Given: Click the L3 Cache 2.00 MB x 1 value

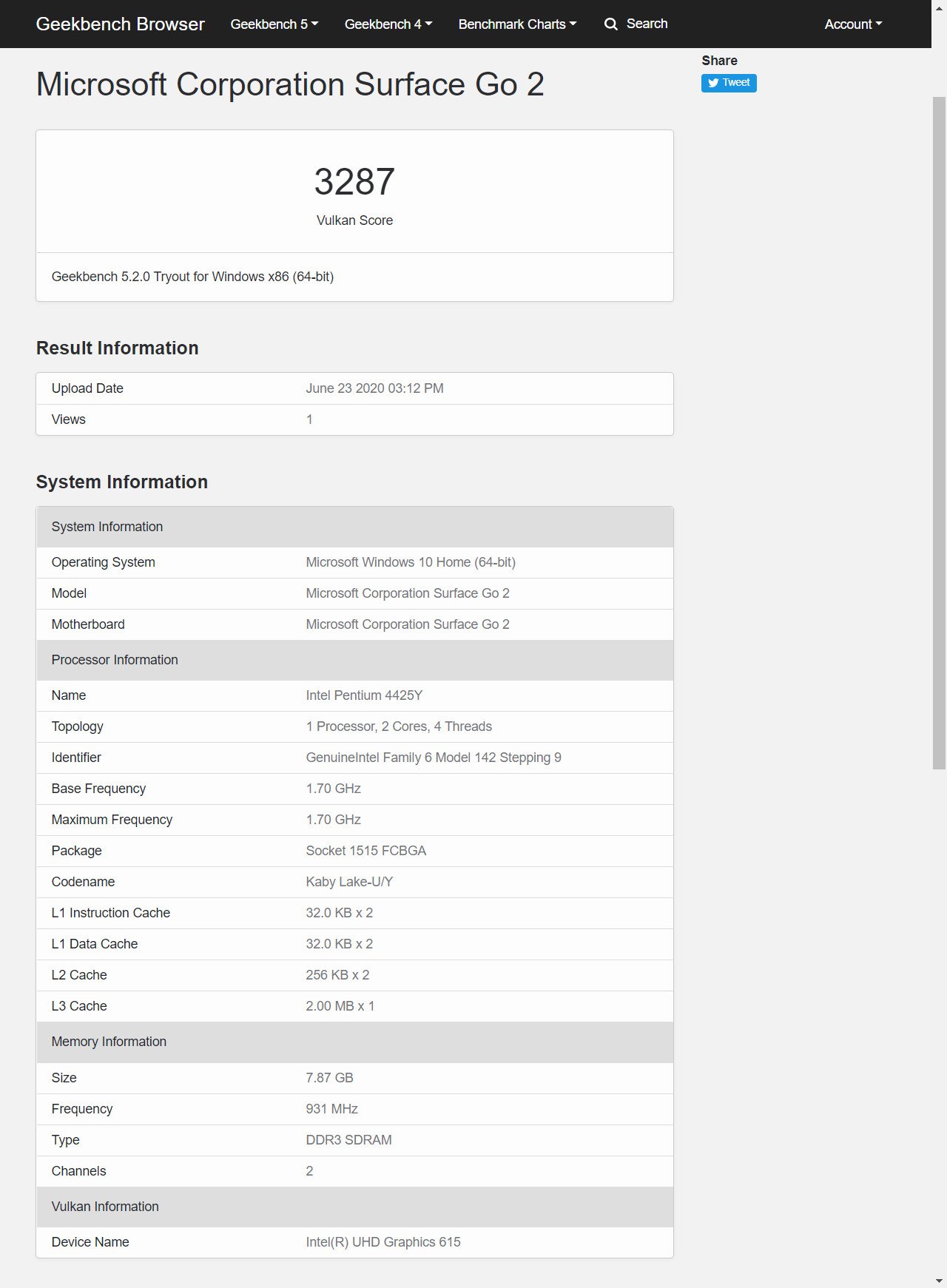Looking at the screenshot, I should pos(340,1006).
